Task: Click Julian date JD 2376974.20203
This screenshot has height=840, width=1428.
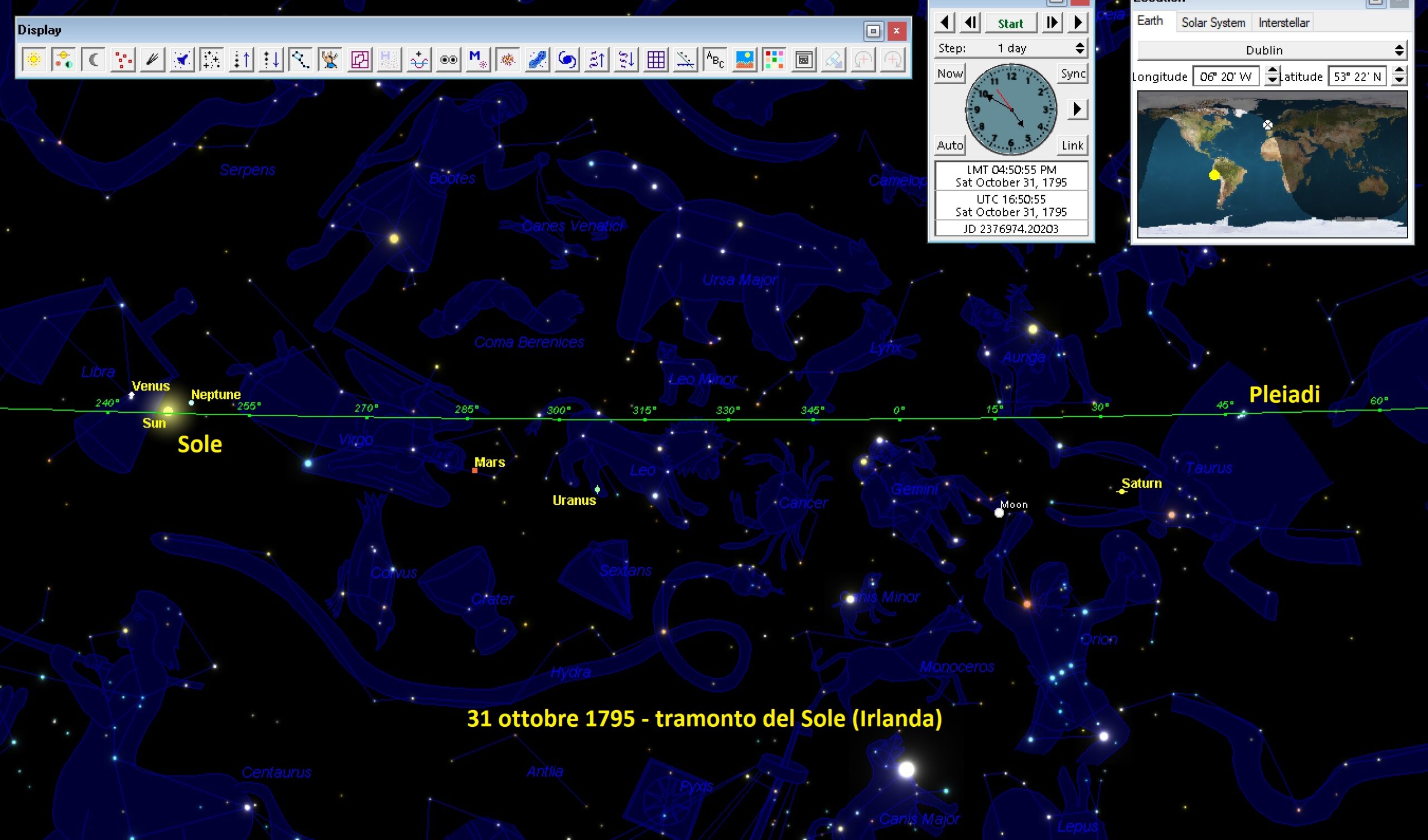Action: coord(1011,229)
